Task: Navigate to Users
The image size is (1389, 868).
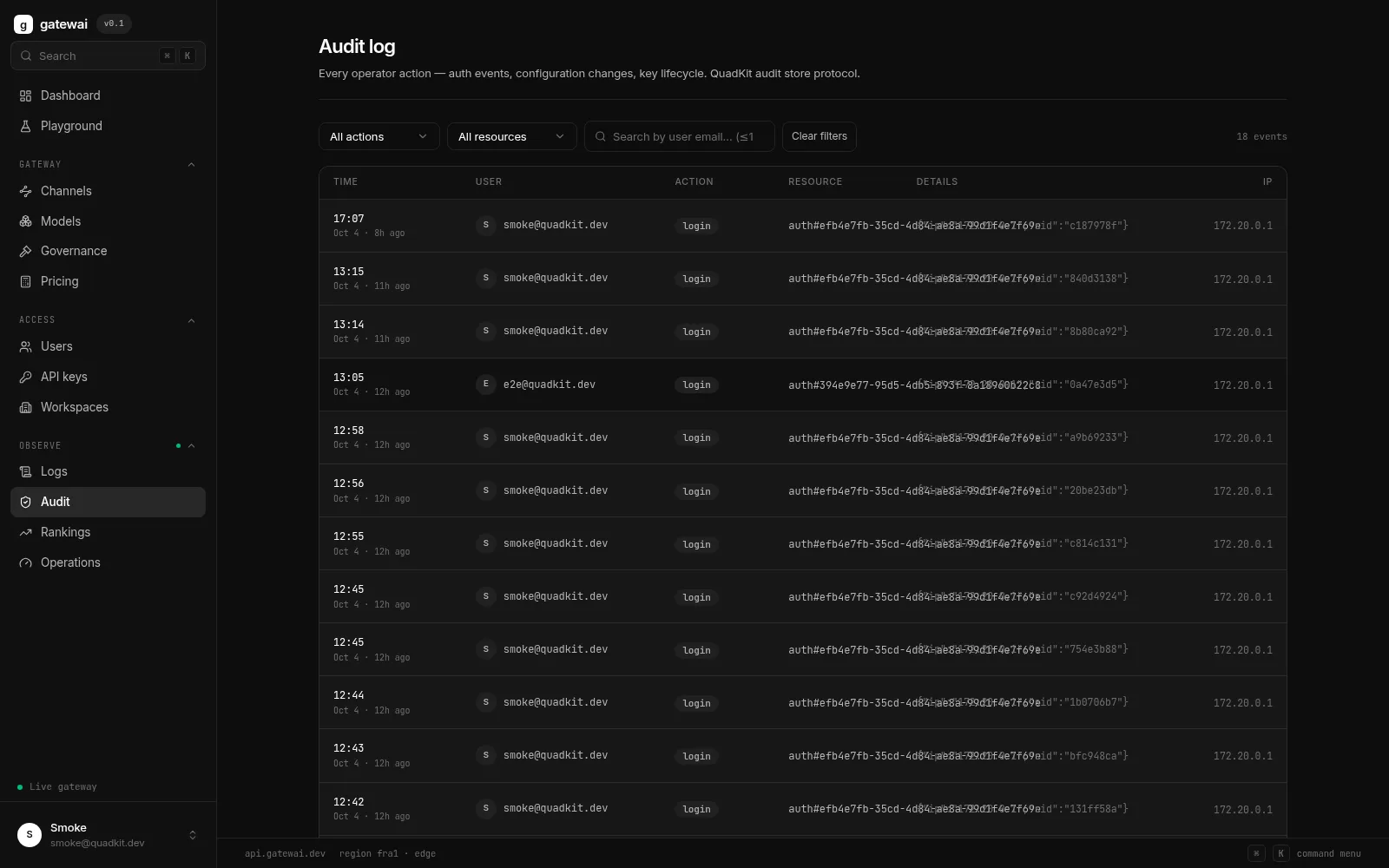Action: point(108,346)
